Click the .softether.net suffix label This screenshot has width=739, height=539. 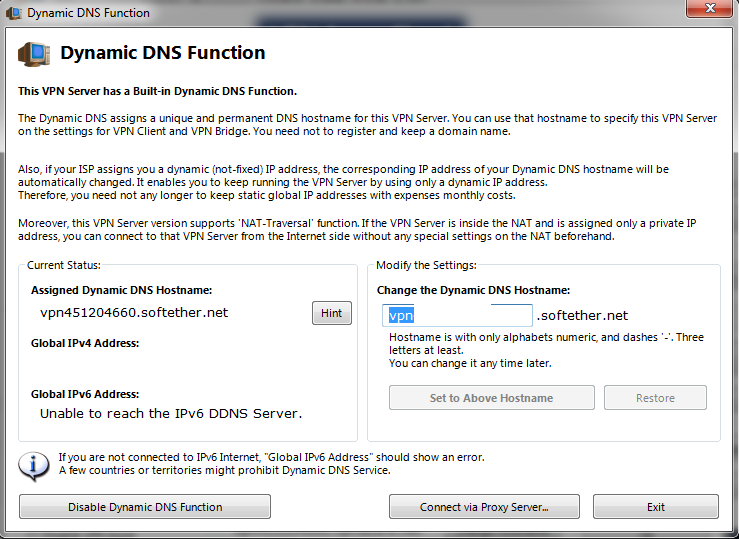(x=582, y=316)
